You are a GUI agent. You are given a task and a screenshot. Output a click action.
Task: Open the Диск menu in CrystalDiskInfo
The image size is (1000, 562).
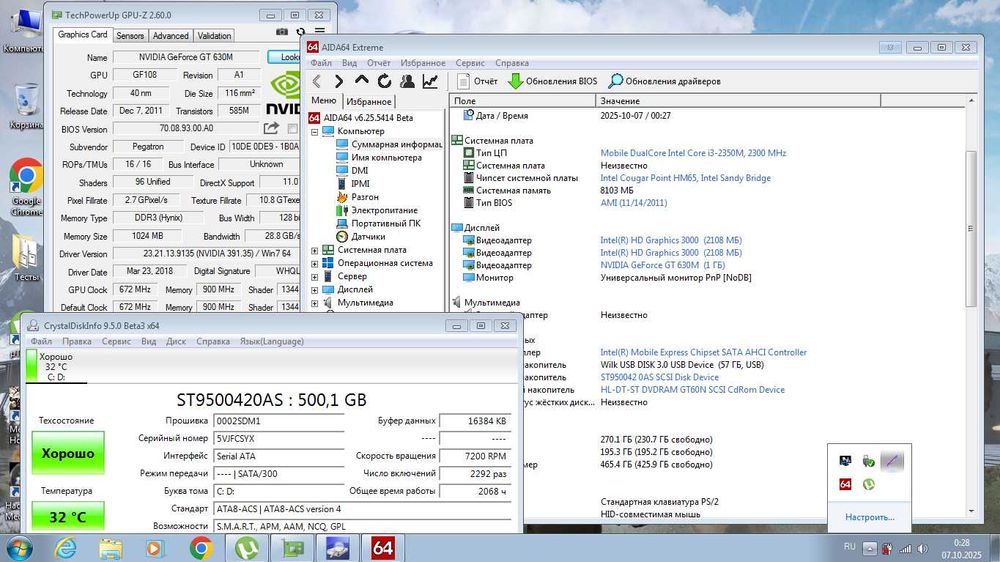tap(176, 341)
